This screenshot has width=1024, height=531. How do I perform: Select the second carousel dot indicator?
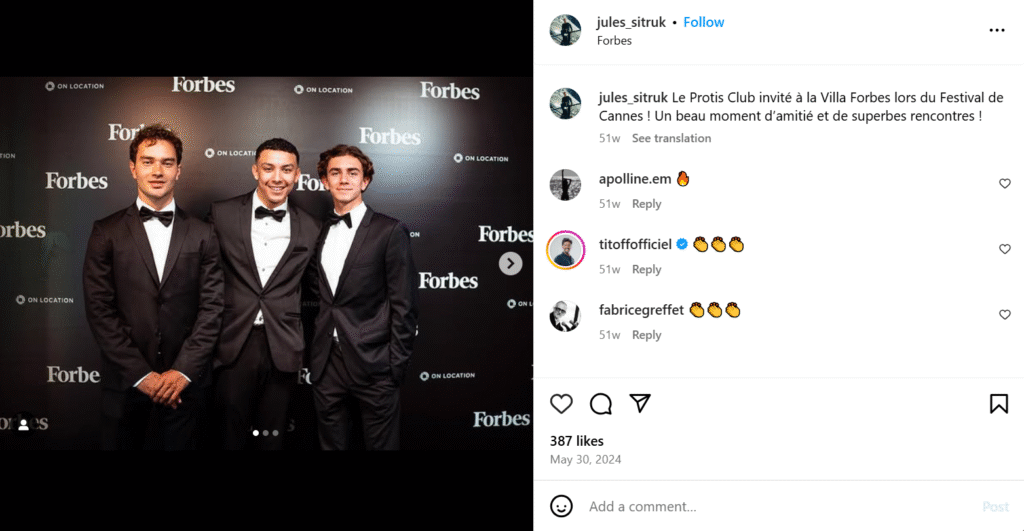pos(265,433)
